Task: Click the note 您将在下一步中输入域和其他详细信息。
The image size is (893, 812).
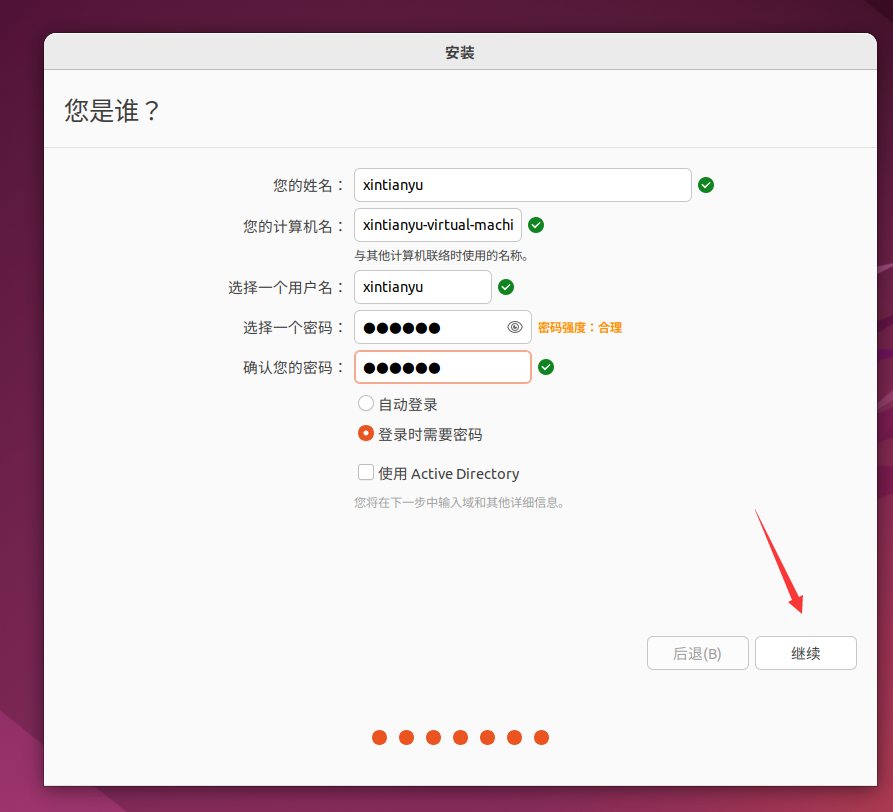Action: pyautogui.click(x=460, y=503)
